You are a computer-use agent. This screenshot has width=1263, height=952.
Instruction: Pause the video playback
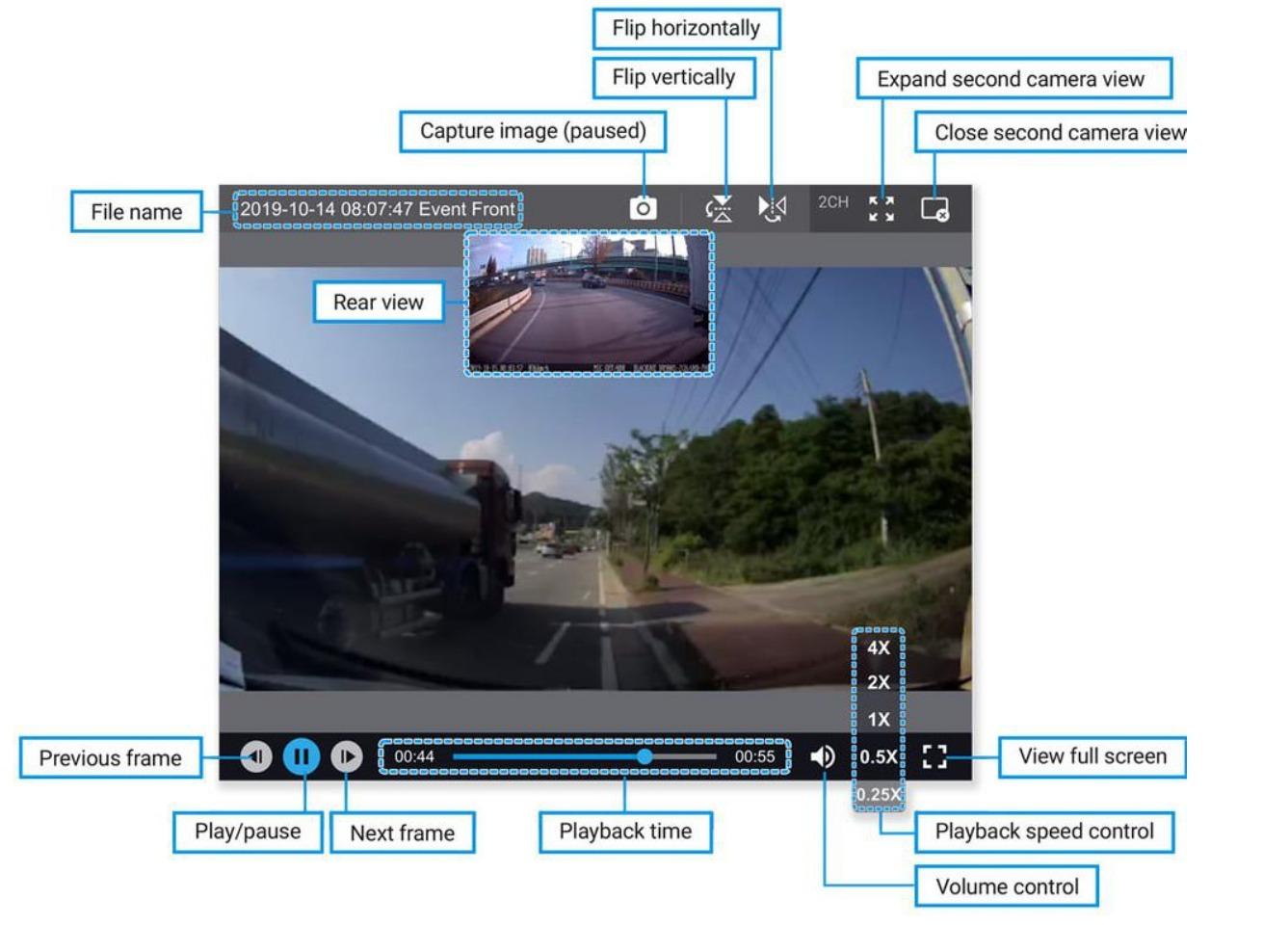coord(302,756)
